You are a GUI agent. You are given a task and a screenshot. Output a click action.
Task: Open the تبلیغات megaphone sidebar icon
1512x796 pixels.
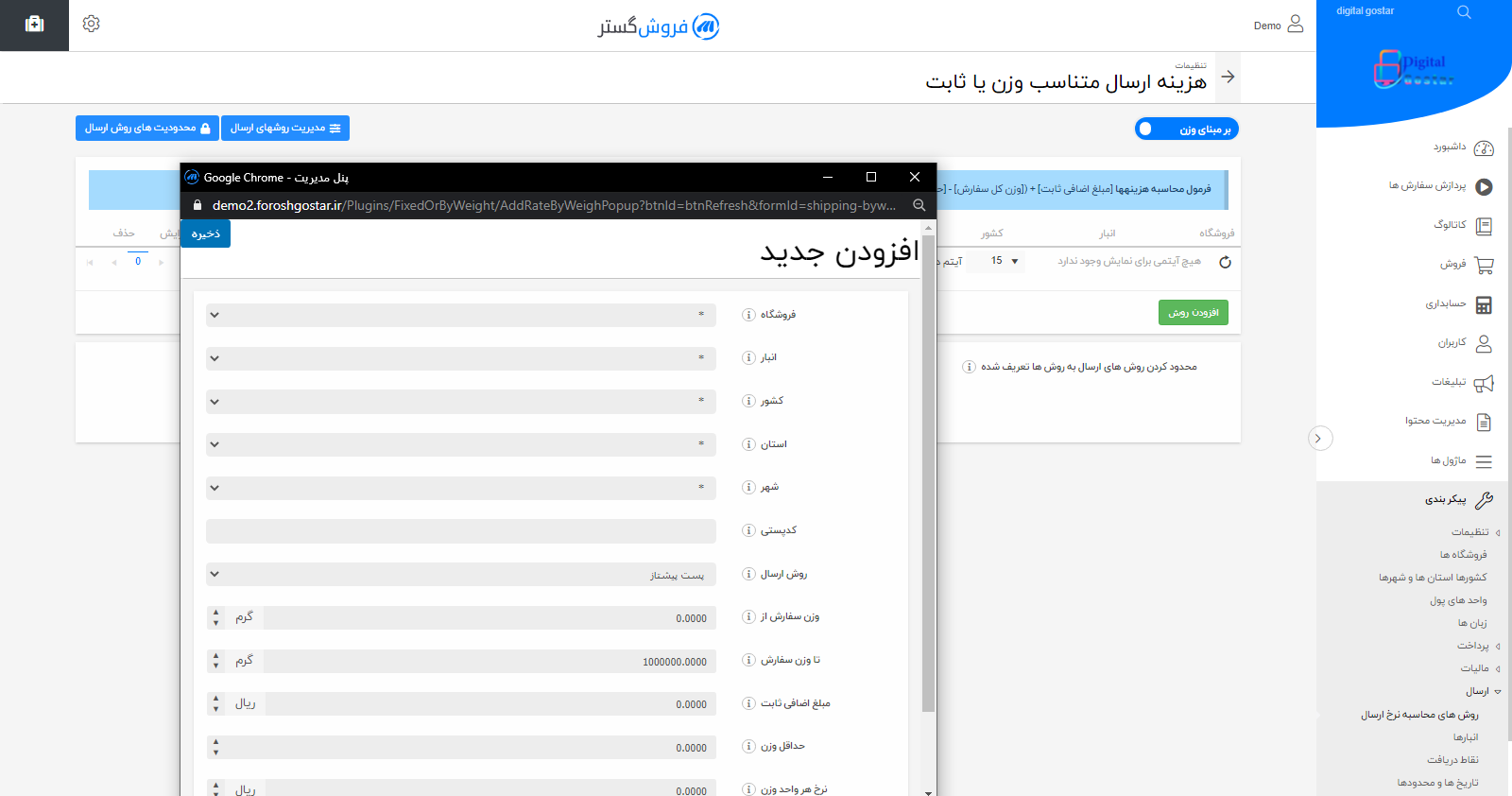click(x=1484, y=383)
